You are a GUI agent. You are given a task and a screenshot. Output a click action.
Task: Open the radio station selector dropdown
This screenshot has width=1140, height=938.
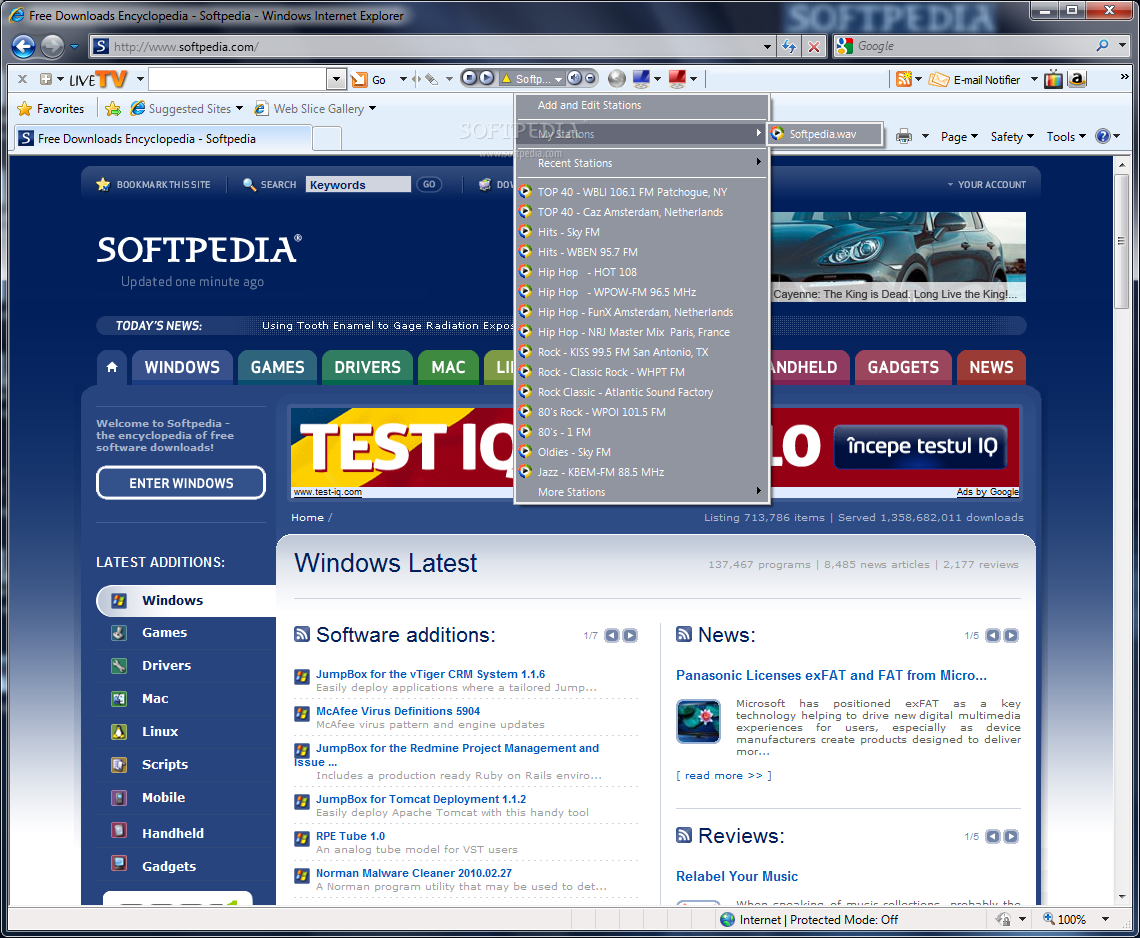click(558, 79)
